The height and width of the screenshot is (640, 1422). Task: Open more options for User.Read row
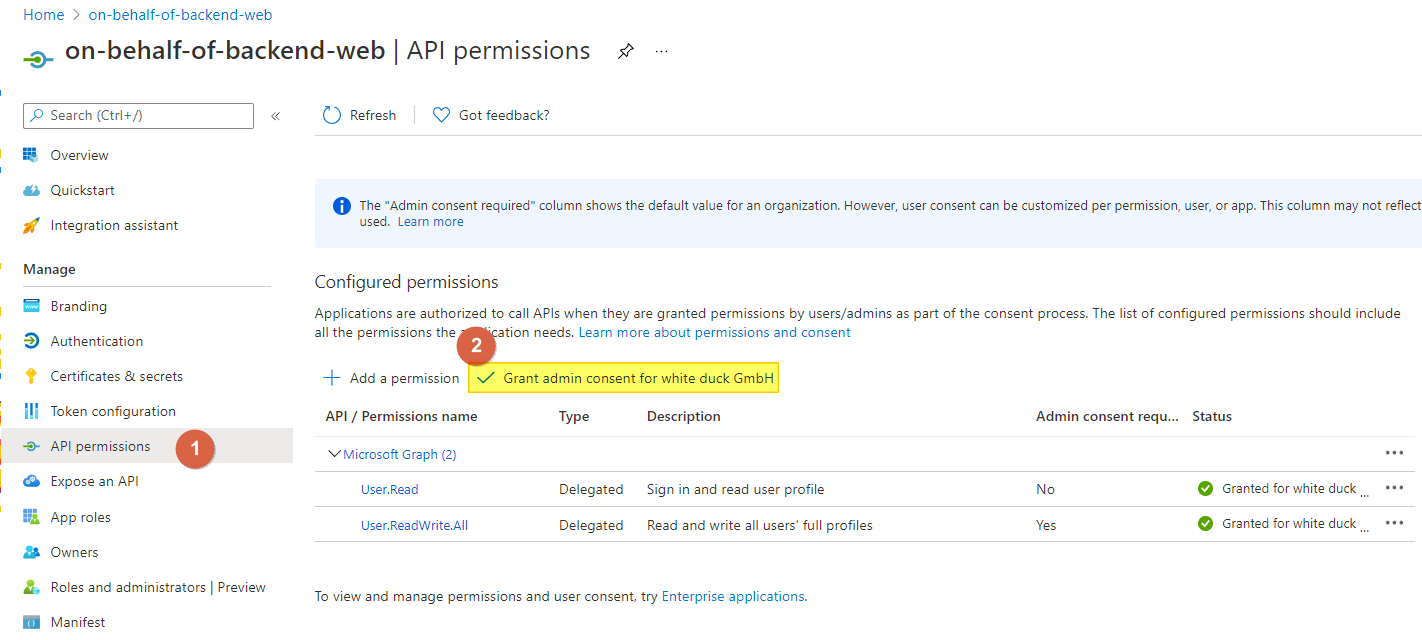point(1394,488)
